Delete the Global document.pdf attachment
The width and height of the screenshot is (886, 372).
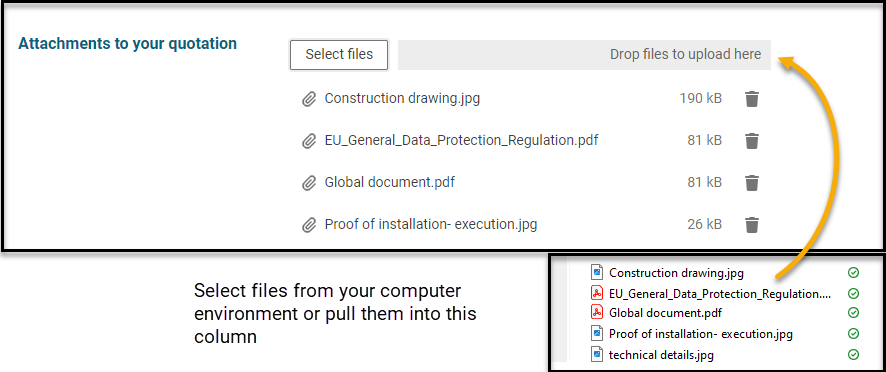[x=752, y=183]
